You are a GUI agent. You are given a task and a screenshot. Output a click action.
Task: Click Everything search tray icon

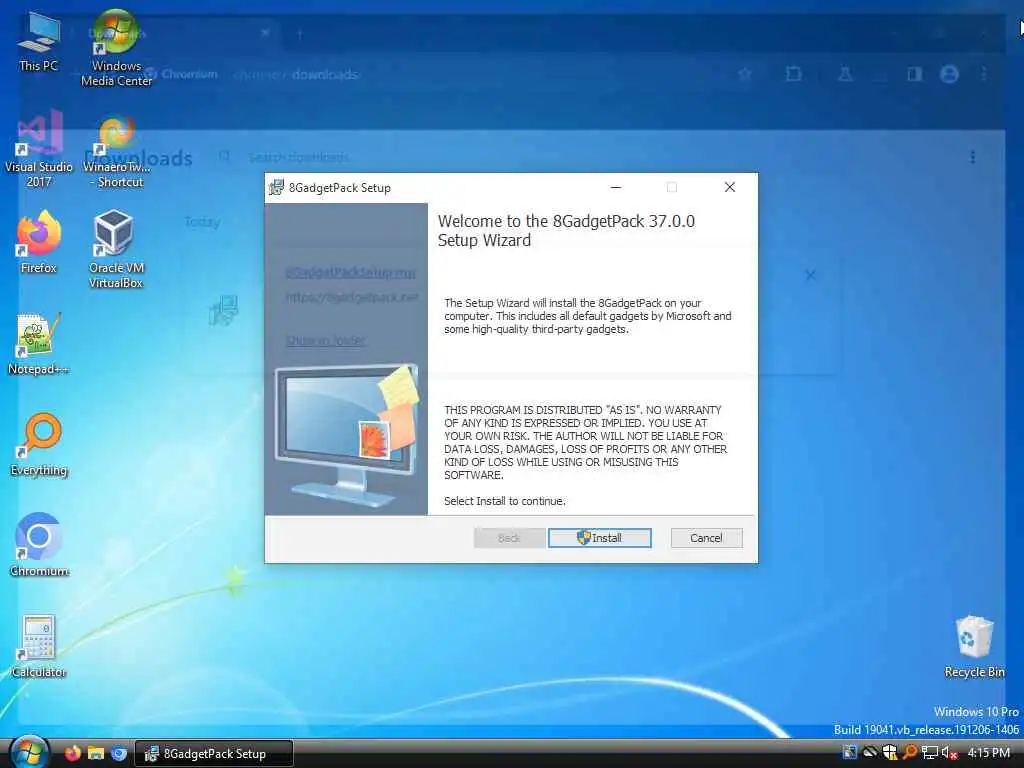[x=910, y=753]
